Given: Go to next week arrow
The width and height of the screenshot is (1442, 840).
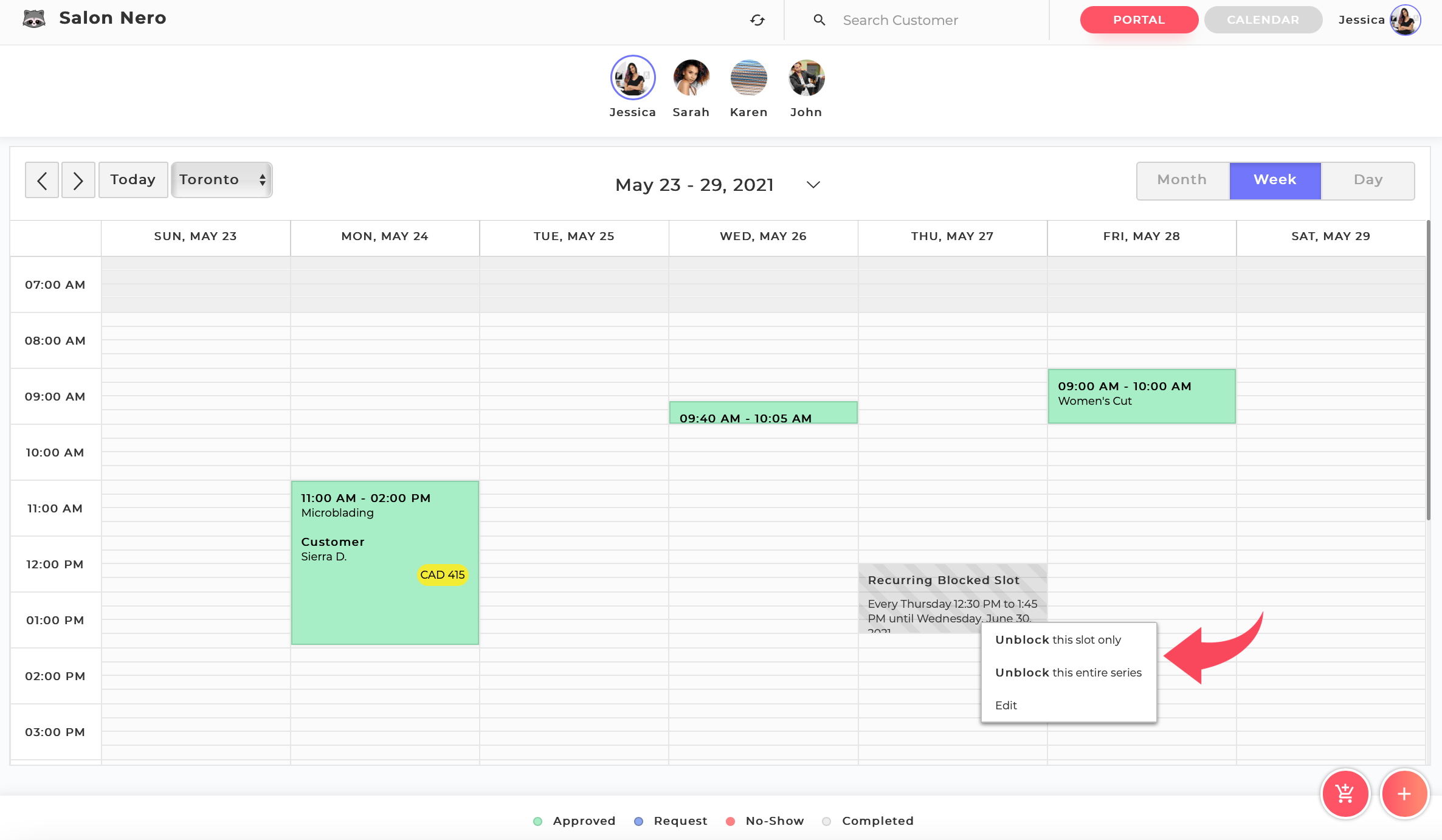Looking at the screenshot, I should [x=78, y=180].
